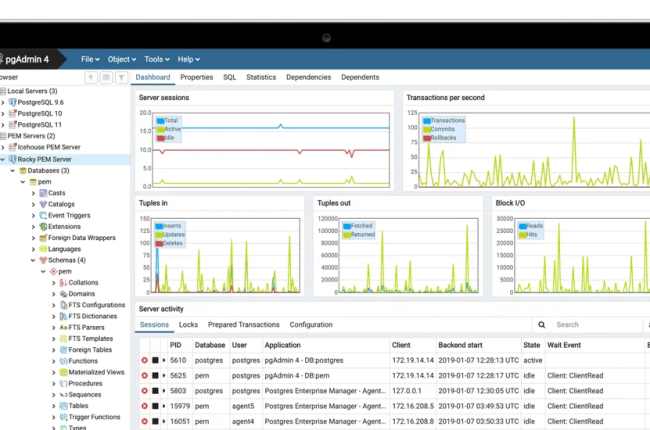Viewport: 650px width, 430px height.
Task: Open the Prepared Transactions tab
Action: point(244,325)
